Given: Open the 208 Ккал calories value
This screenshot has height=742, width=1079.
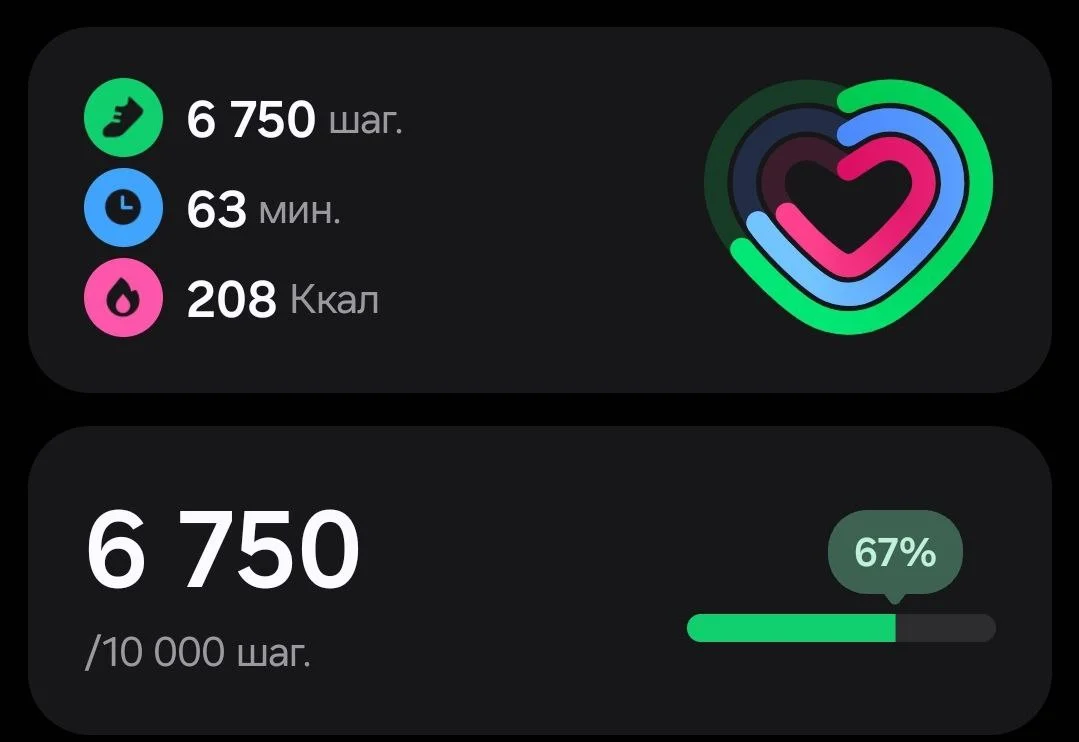Looking at the screenshot, I should pyautogui.click(x=231, y=299).
